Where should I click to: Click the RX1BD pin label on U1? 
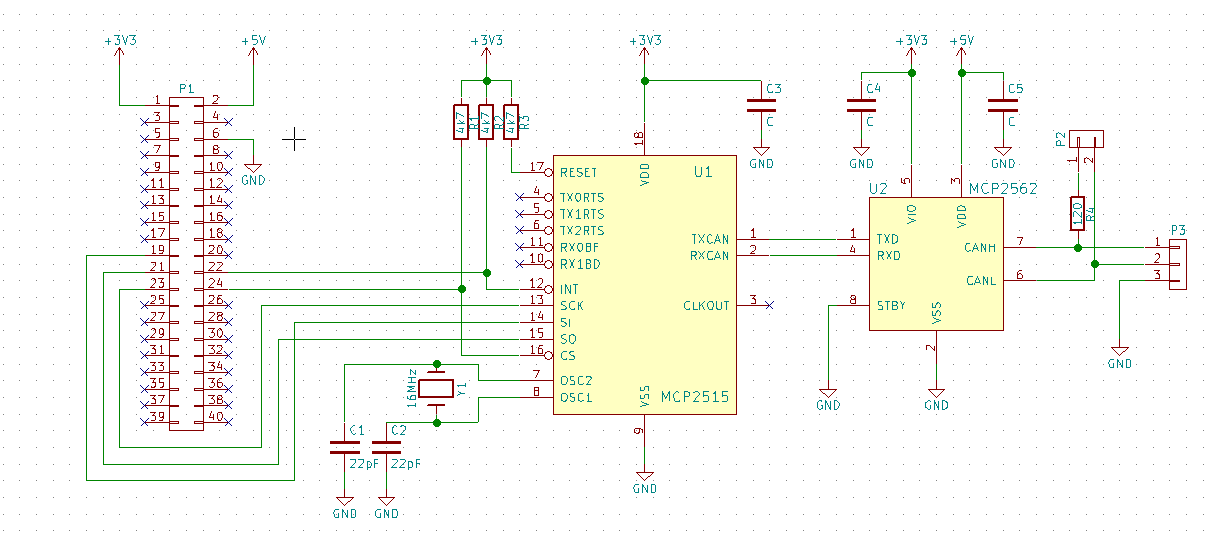tap(580, 264)
